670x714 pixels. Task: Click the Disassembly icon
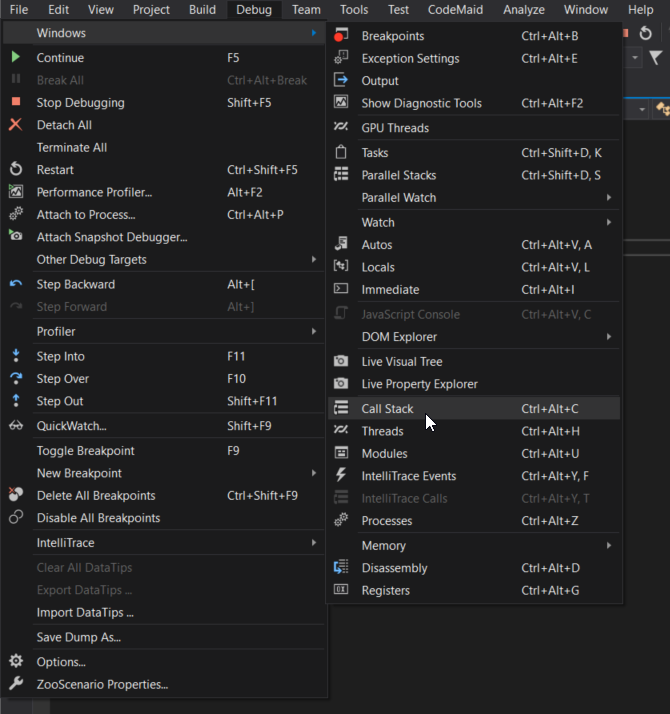[x=341, y=568]
